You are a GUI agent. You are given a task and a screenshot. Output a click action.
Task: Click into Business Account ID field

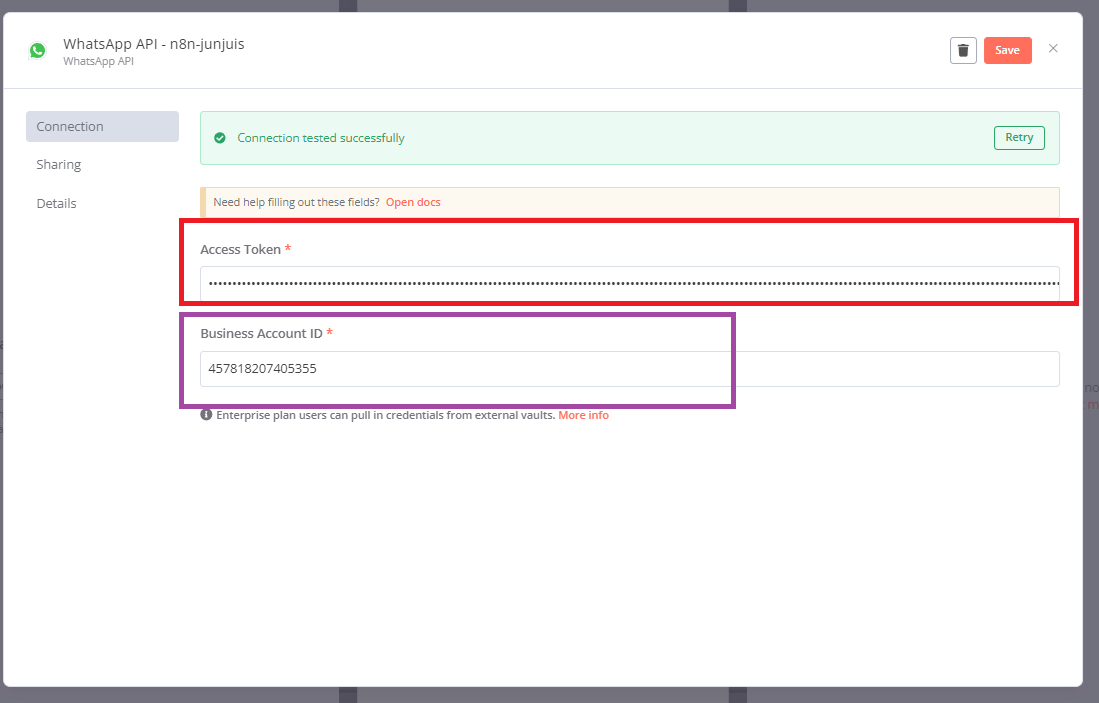pyautogui.click(x=629, y=369)
